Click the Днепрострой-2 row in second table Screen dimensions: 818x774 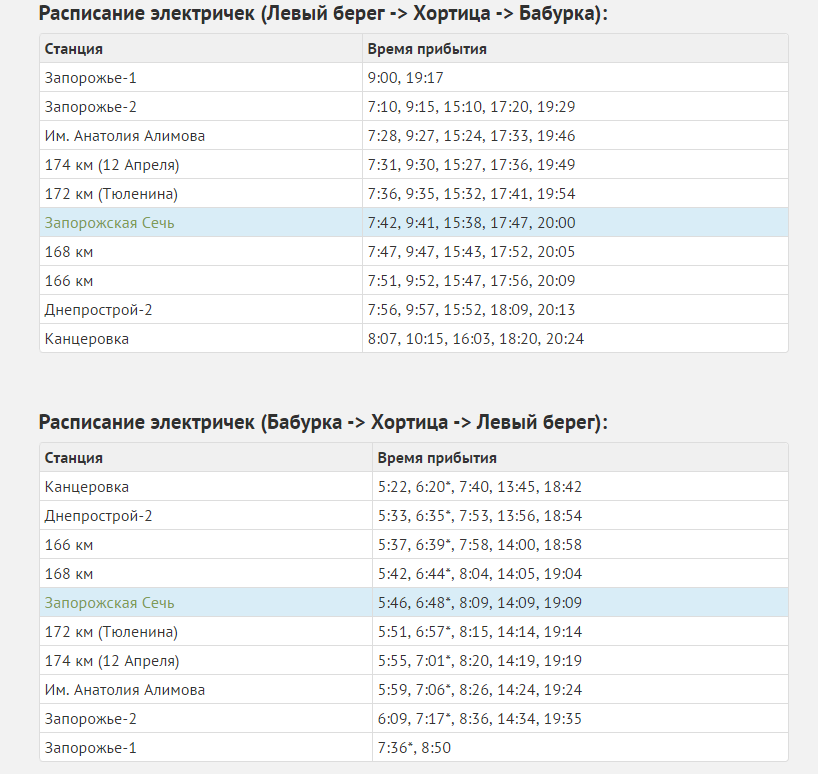414,516
